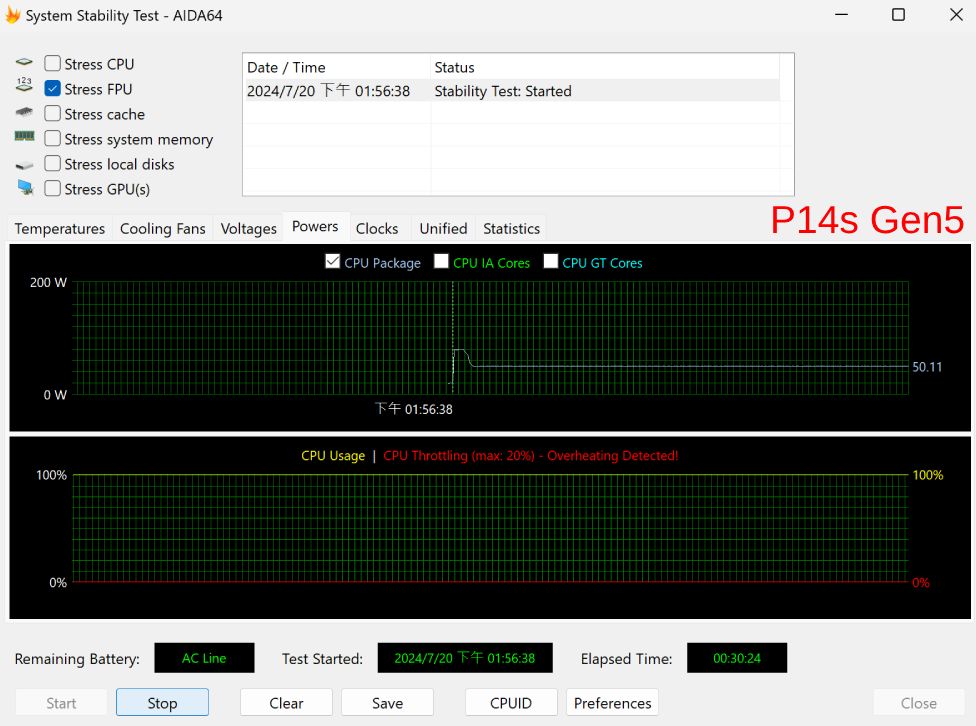Show the CPU IA Cores graph line
The image size is (976, 726).
point(441,262)
